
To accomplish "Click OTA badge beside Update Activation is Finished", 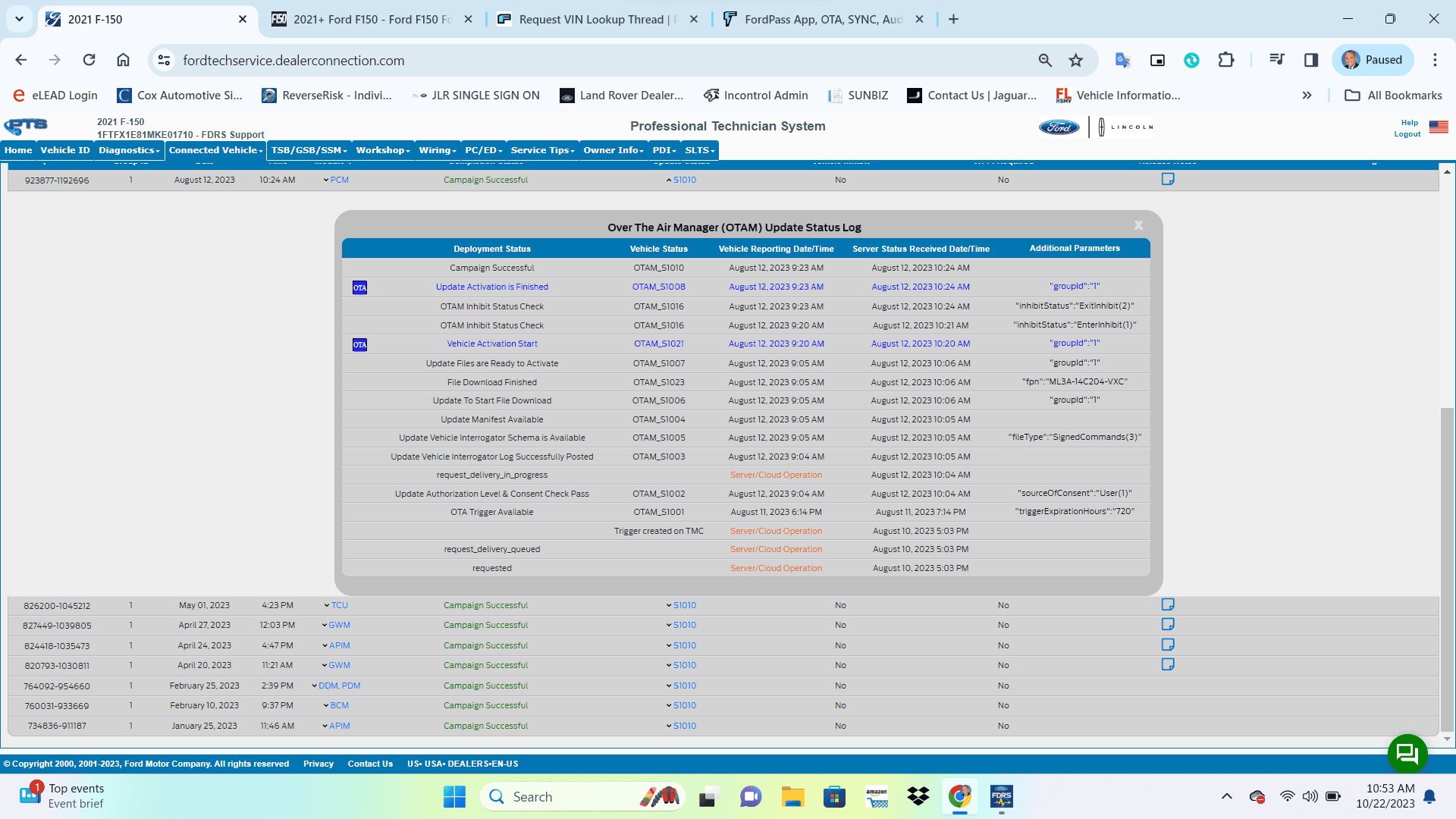I will click(x=359, y=287).
